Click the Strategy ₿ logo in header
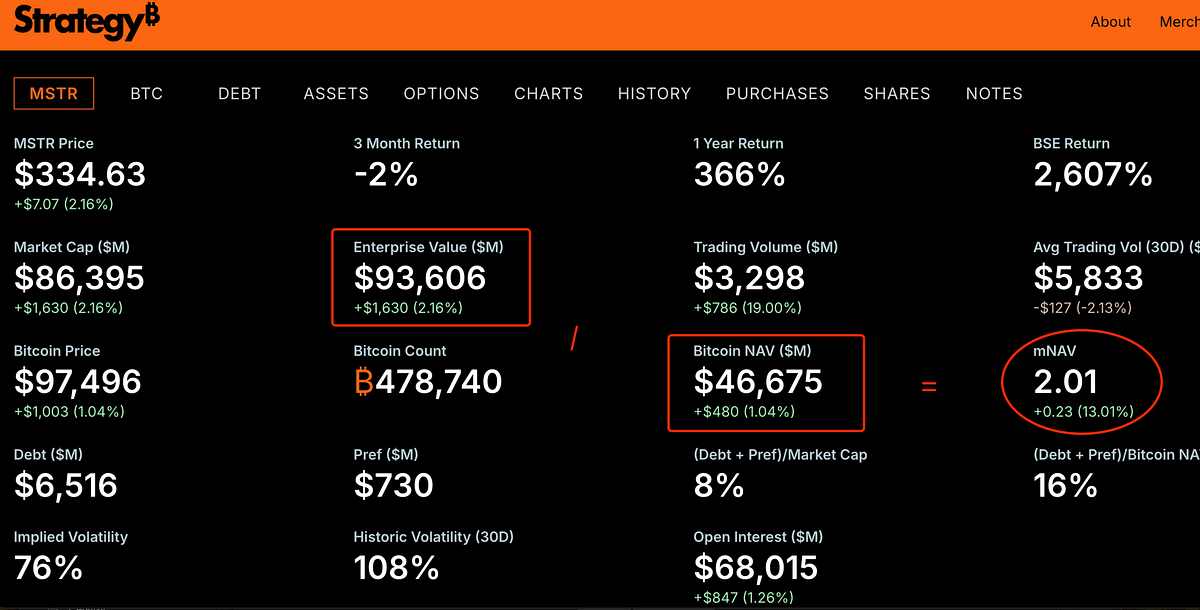The height and width of the screenshot is (610, 1200). (85, 21)
